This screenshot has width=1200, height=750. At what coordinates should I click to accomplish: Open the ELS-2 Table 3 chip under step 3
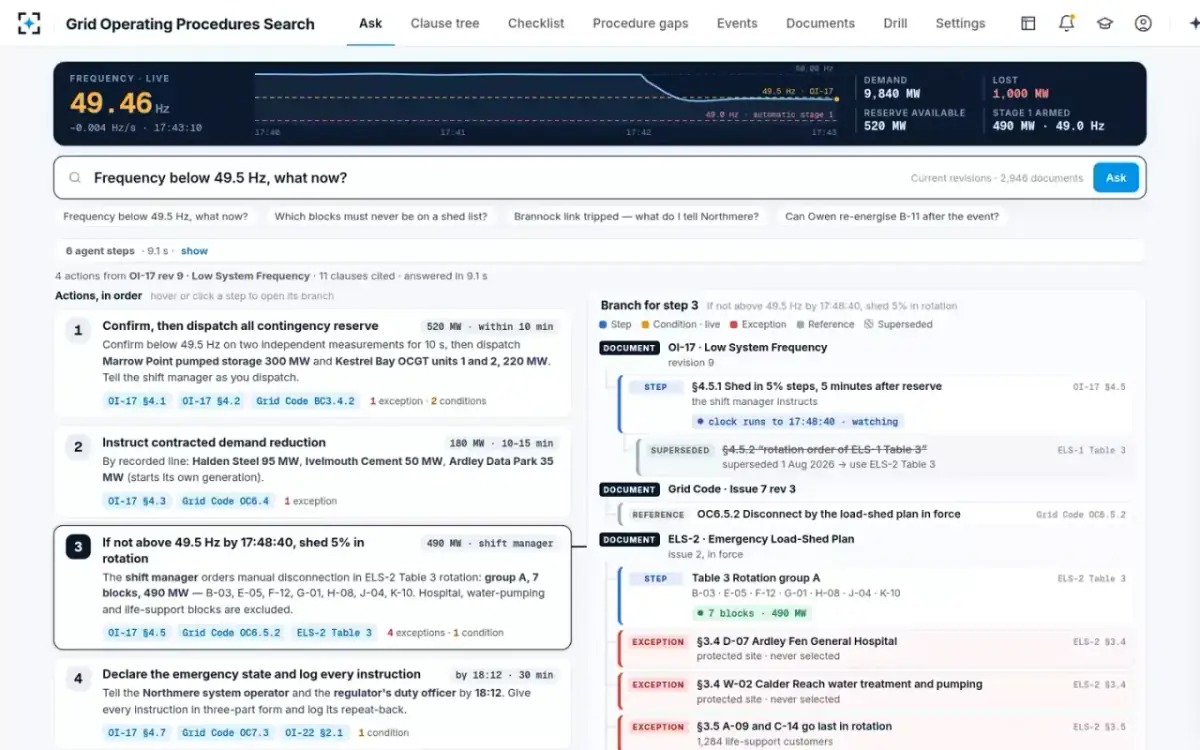(x=334, y=633)
